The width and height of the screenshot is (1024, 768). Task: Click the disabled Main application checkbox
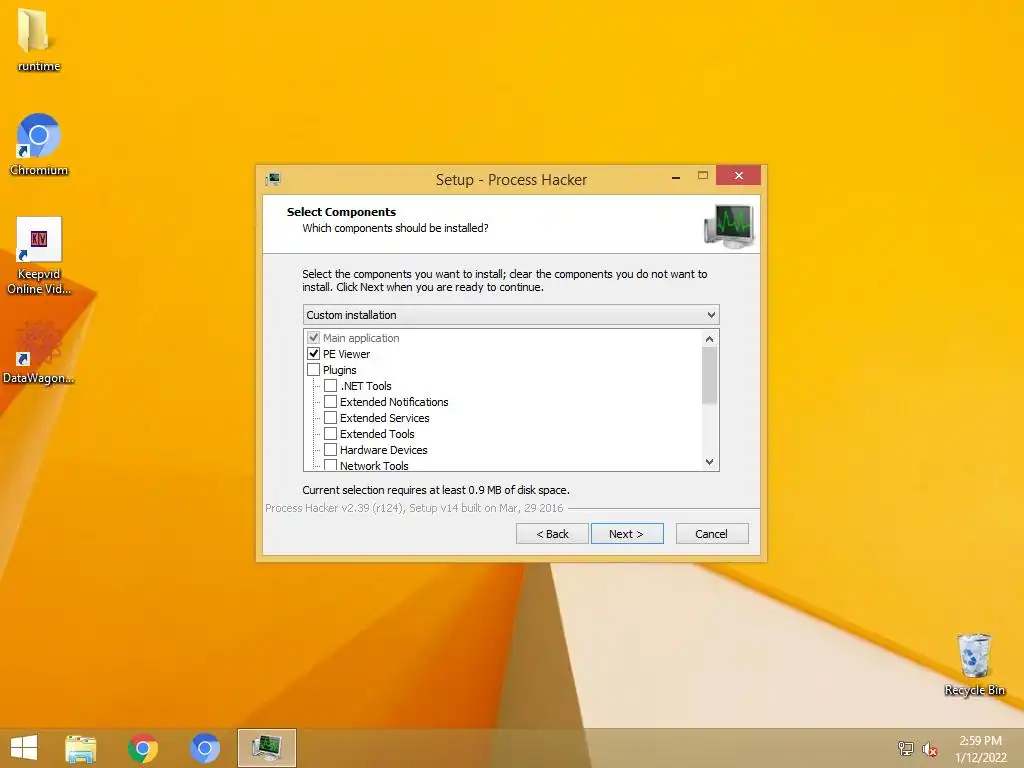pos(313,338)
